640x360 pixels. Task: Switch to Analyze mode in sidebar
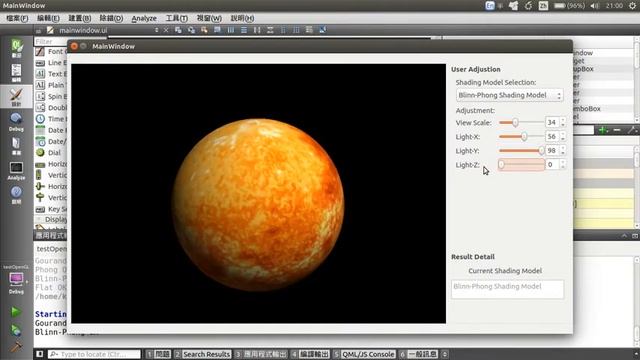pyautogui.click(x=16, y=171)
